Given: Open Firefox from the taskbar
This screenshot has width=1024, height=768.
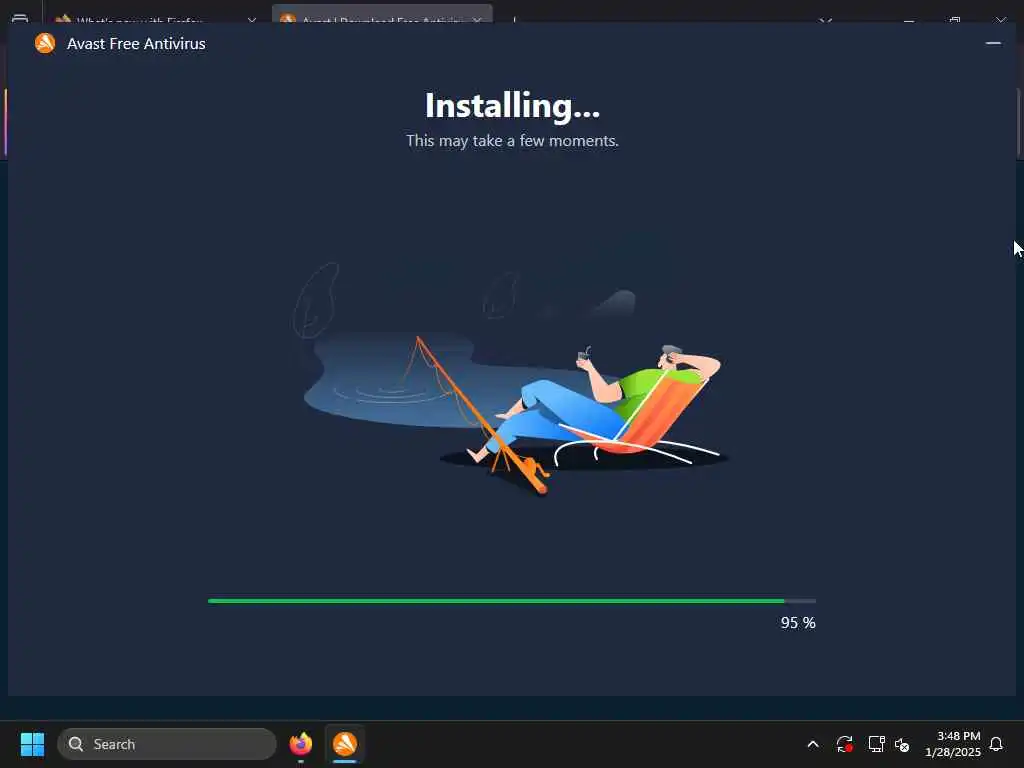Looking at the screenshot, I should [300, 744].
